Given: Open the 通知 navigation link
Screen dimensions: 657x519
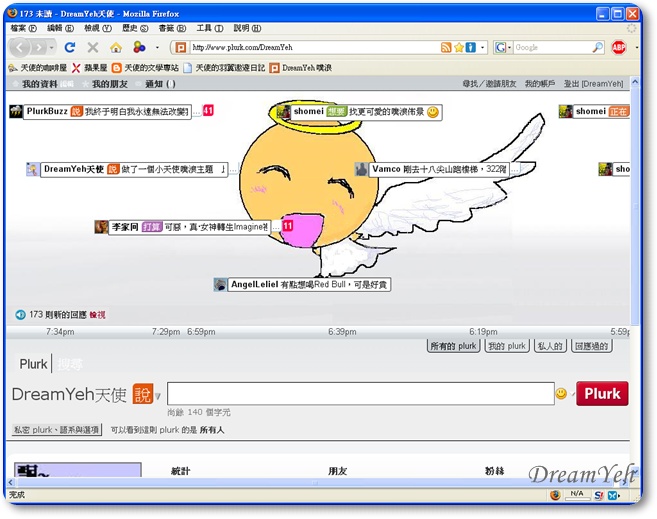Looking at the screenshot, I should [160, 84].
